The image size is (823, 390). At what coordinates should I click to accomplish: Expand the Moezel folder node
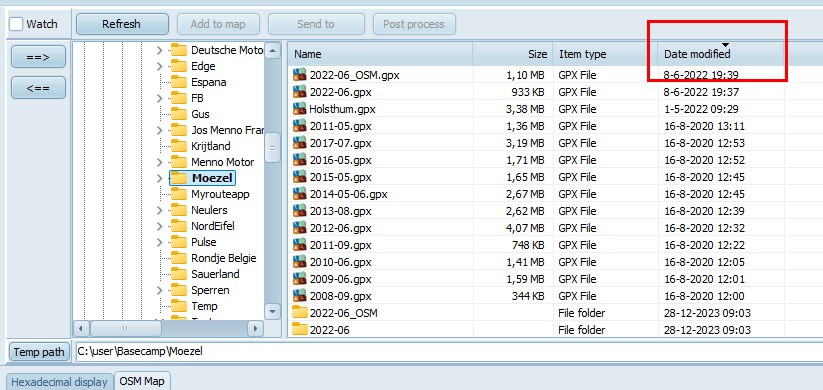click(x=160, y=178)
